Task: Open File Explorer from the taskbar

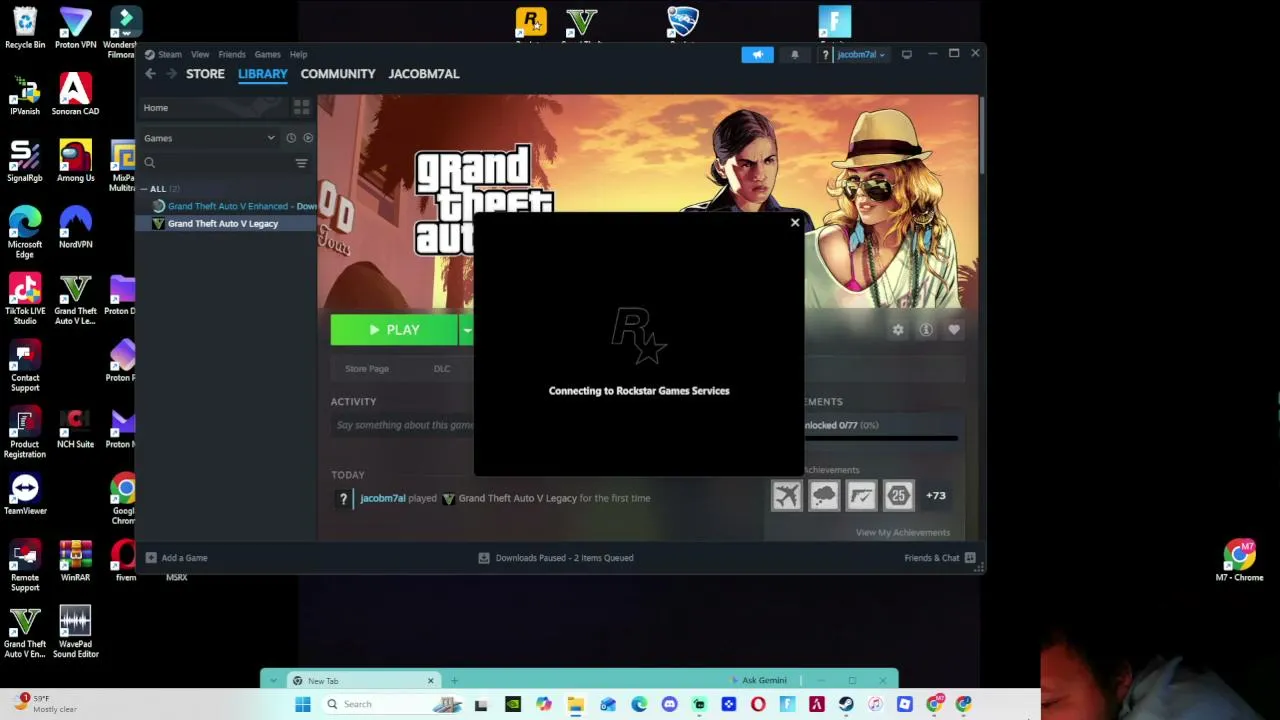Action: click(575, 704)
